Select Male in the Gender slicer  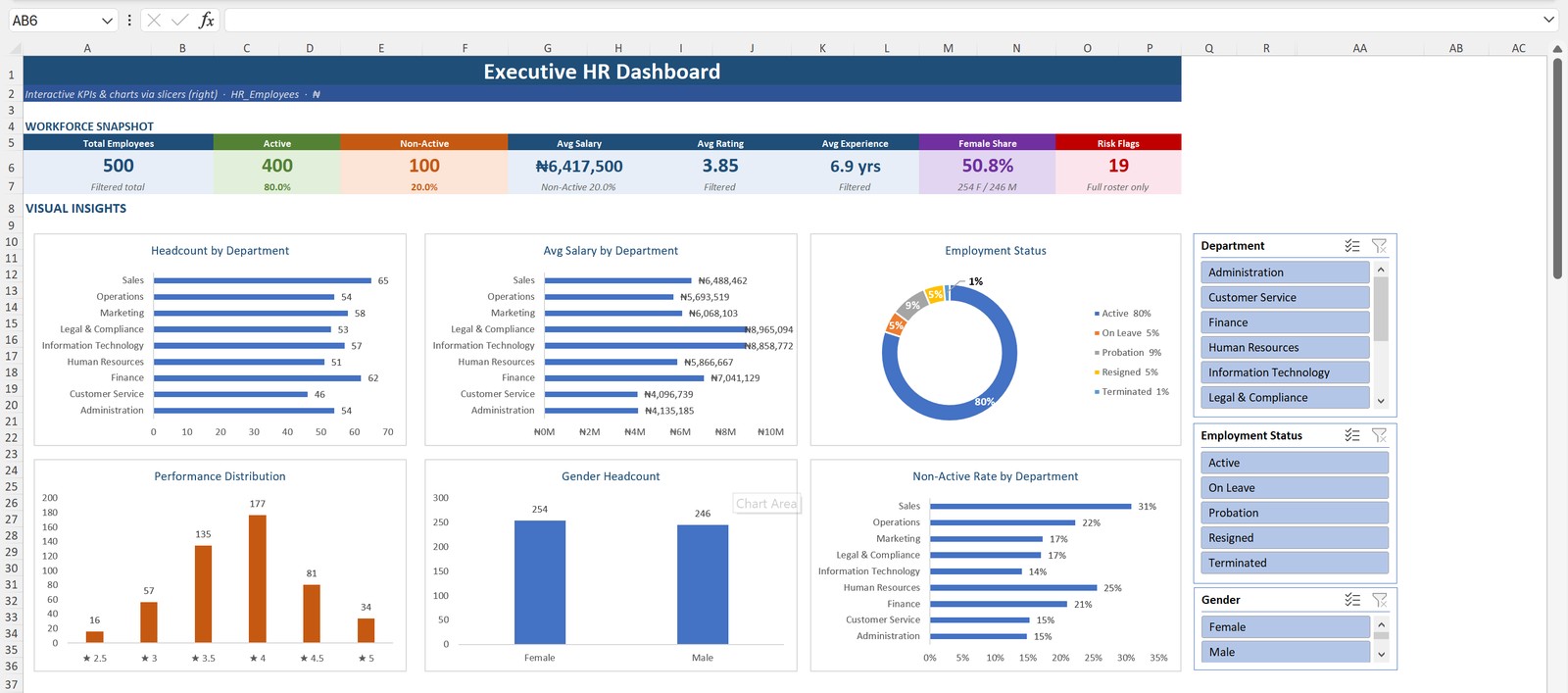(1285, 652)
